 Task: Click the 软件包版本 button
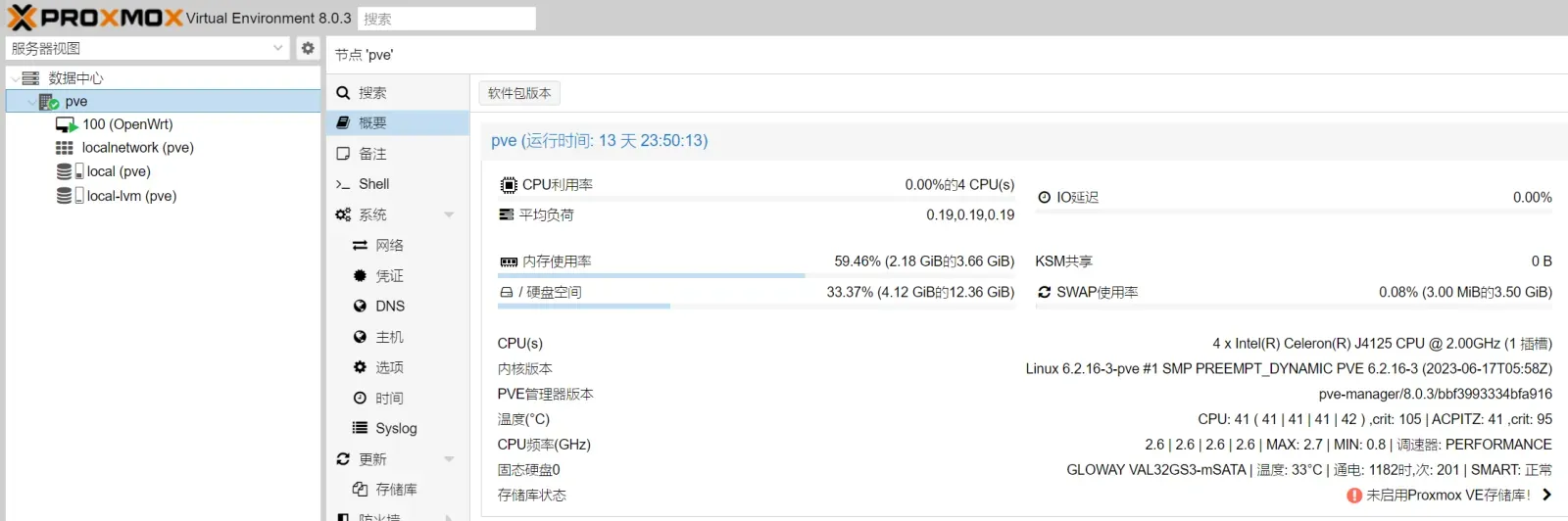519,93
